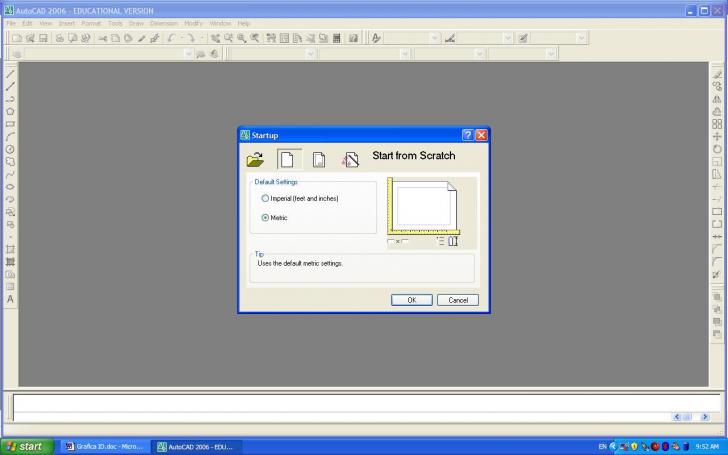This screenshot has height=455, width=728.
Task: Select the Metric radio button
Action: click(x=265, y=217)
